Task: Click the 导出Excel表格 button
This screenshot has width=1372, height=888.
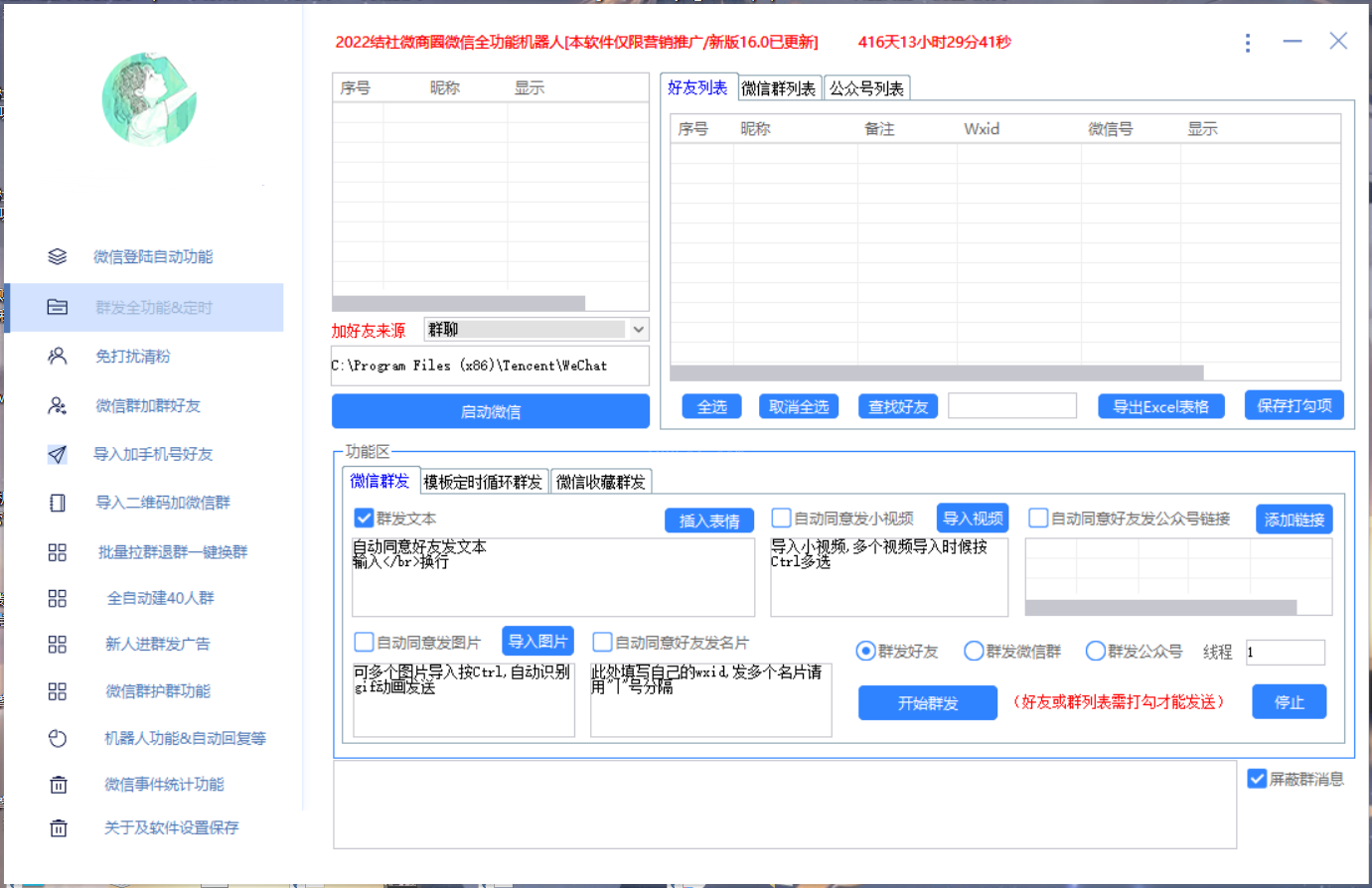Action: 1160,406
